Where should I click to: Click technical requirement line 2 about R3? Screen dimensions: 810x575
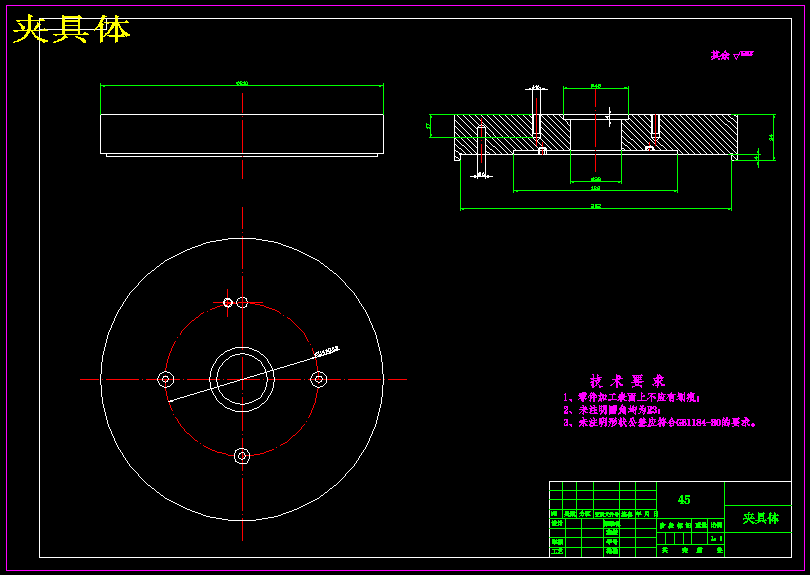612,410
